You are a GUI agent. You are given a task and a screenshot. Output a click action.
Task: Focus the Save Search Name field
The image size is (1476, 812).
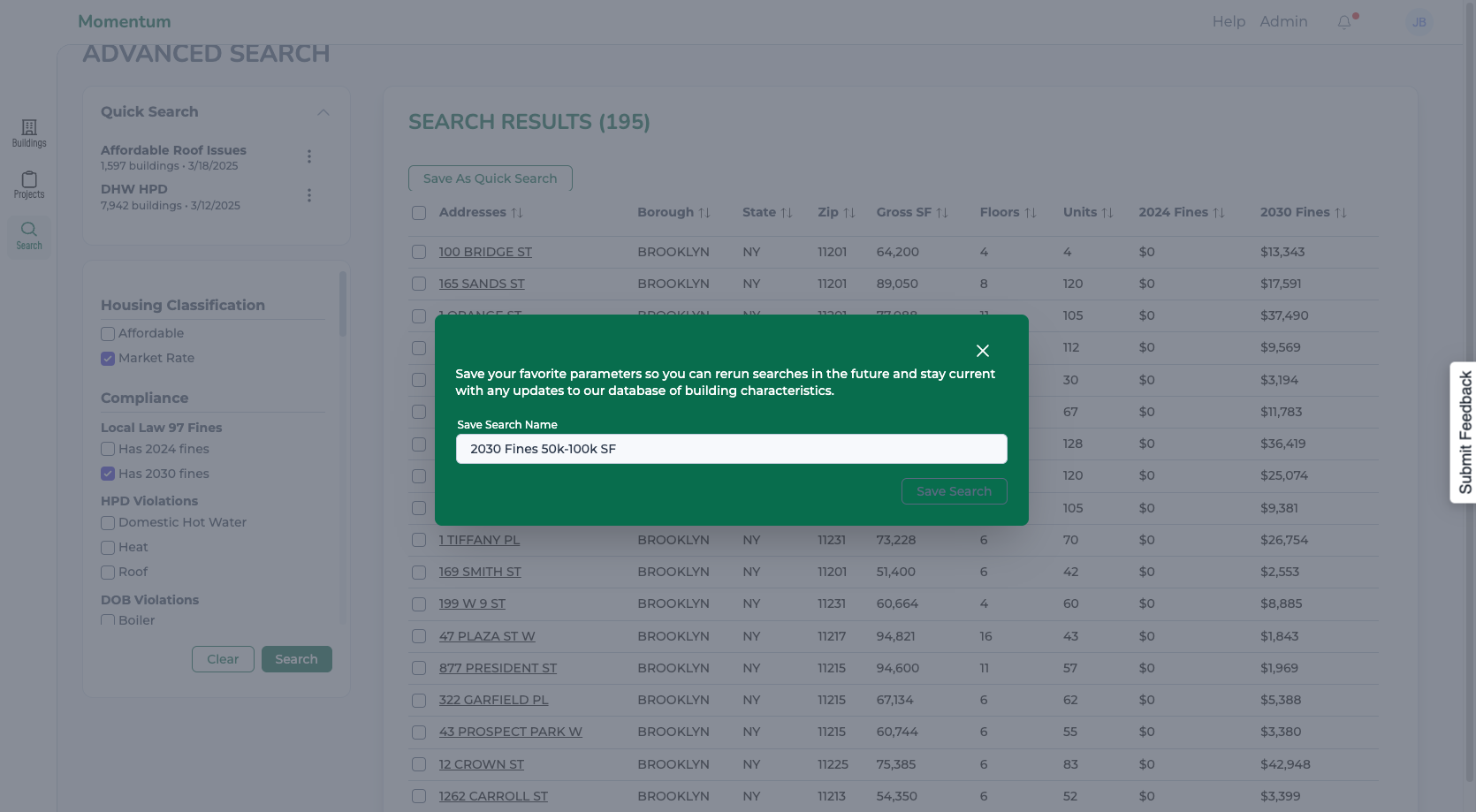[x=732, y=449]
